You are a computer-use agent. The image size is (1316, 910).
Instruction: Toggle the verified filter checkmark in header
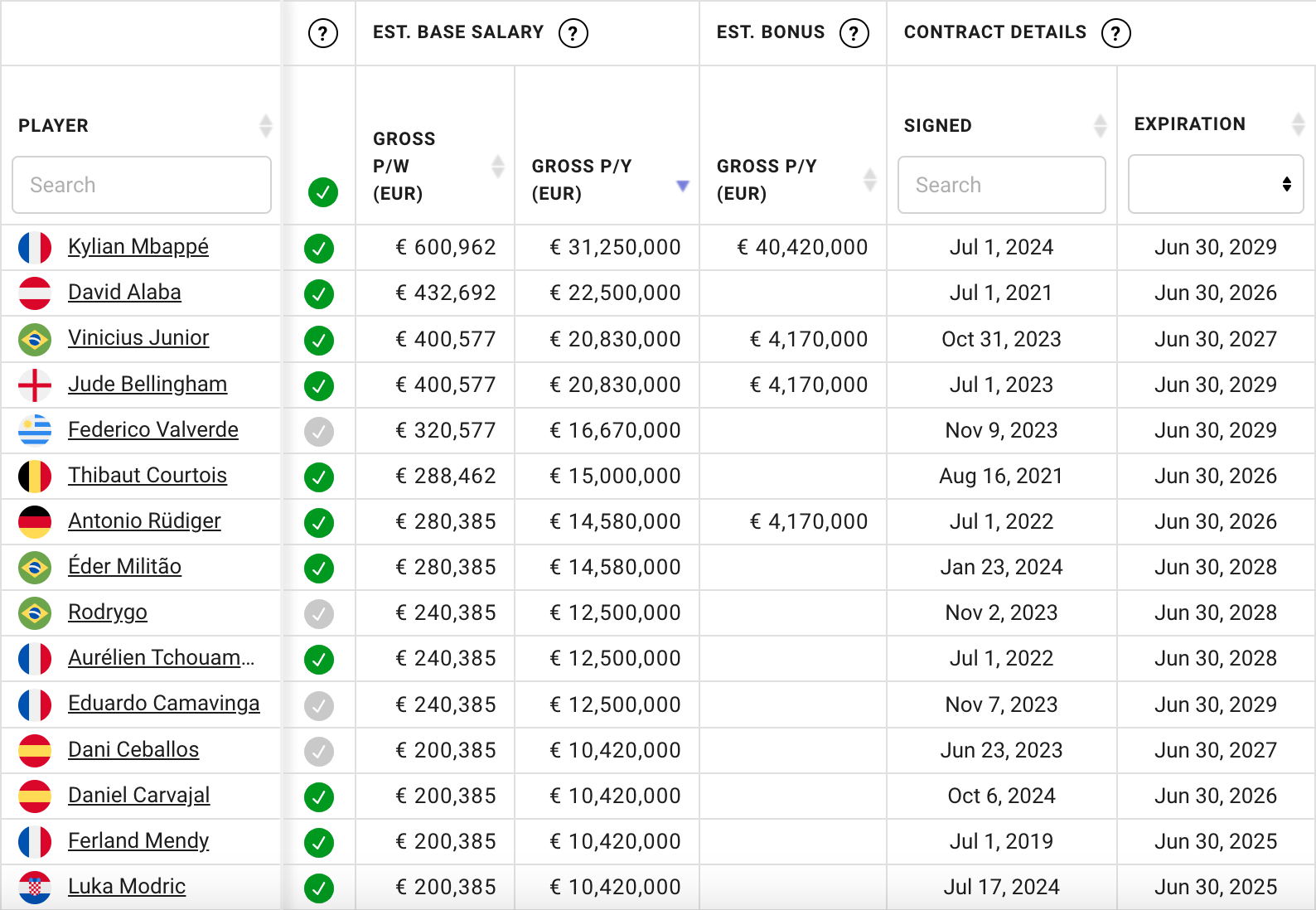click(x=323, y=192)
